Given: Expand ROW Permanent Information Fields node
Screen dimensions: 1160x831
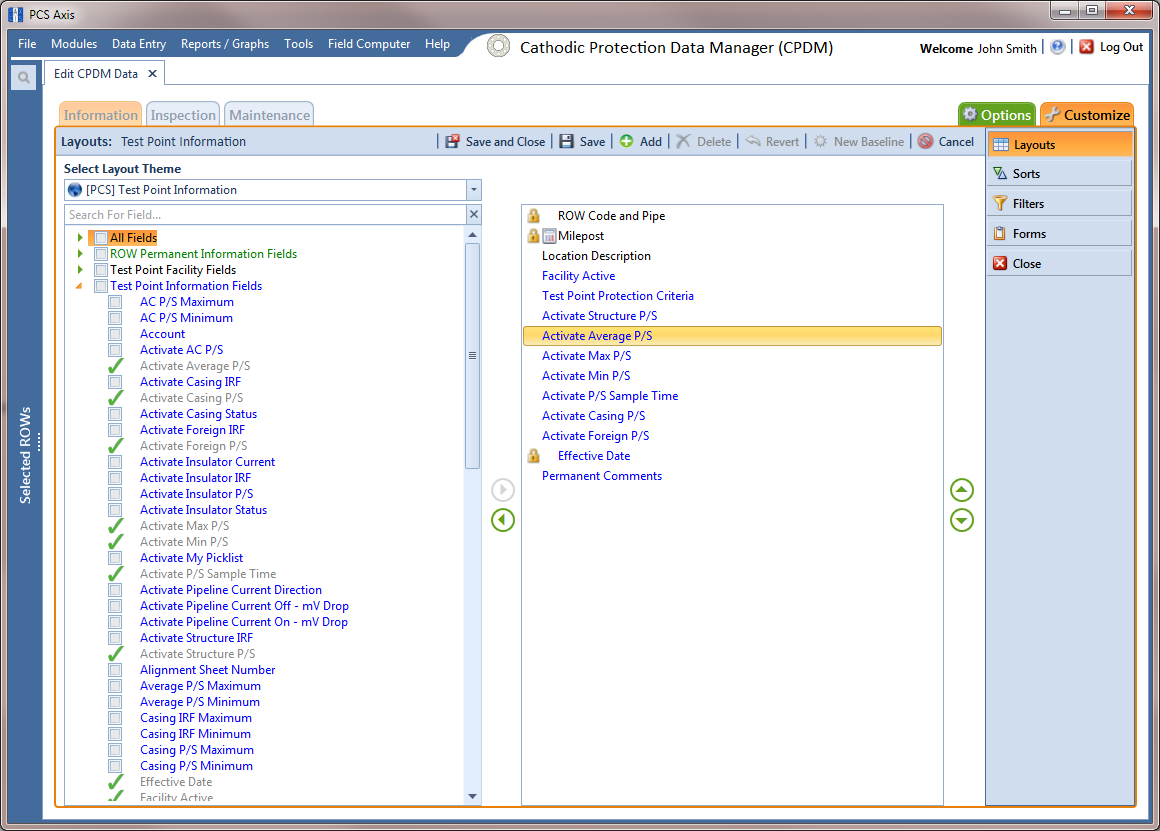Looking at the screenshot, I should coord(80,254).
